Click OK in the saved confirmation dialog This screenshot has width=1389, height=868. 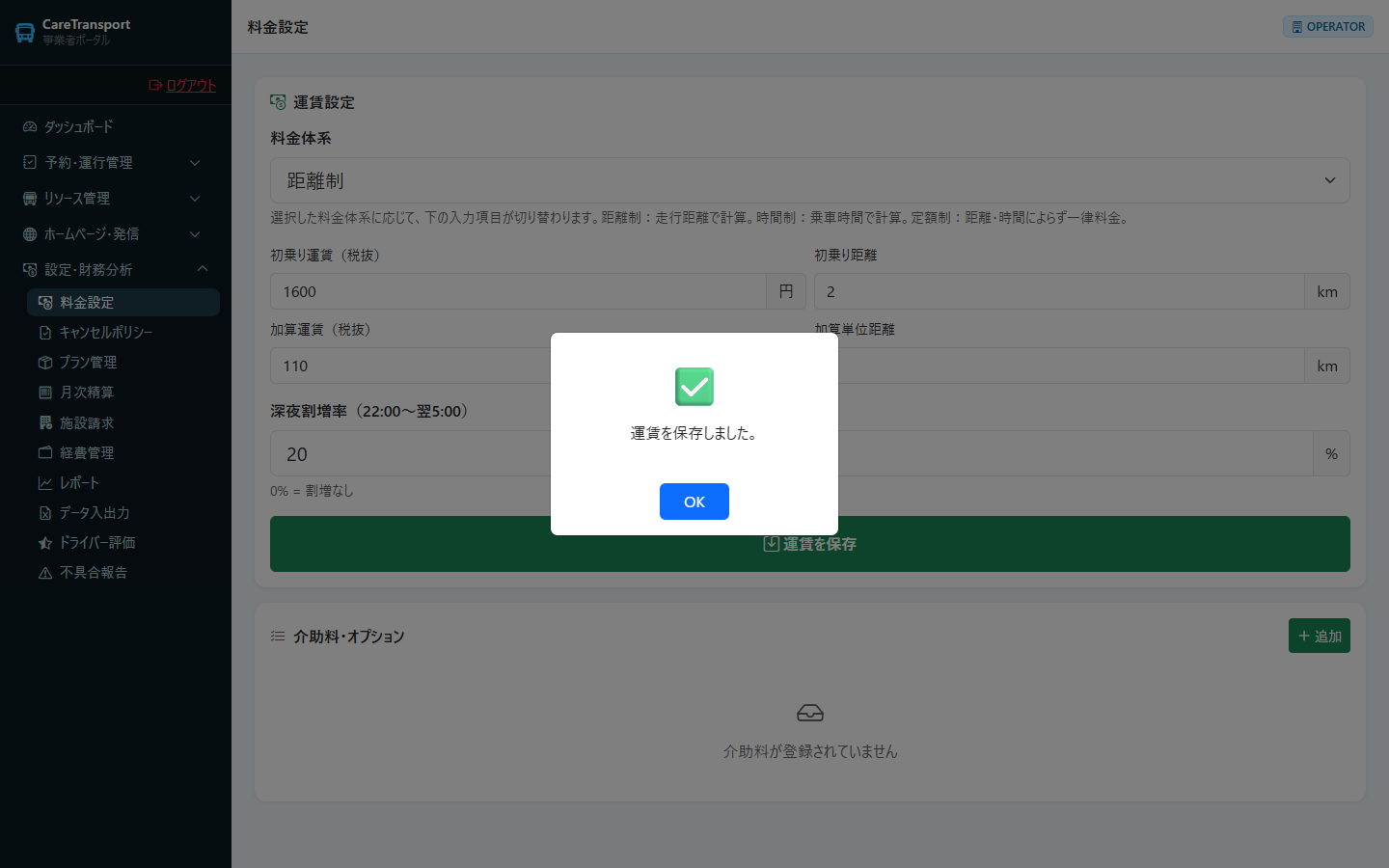tap(694, 502)
